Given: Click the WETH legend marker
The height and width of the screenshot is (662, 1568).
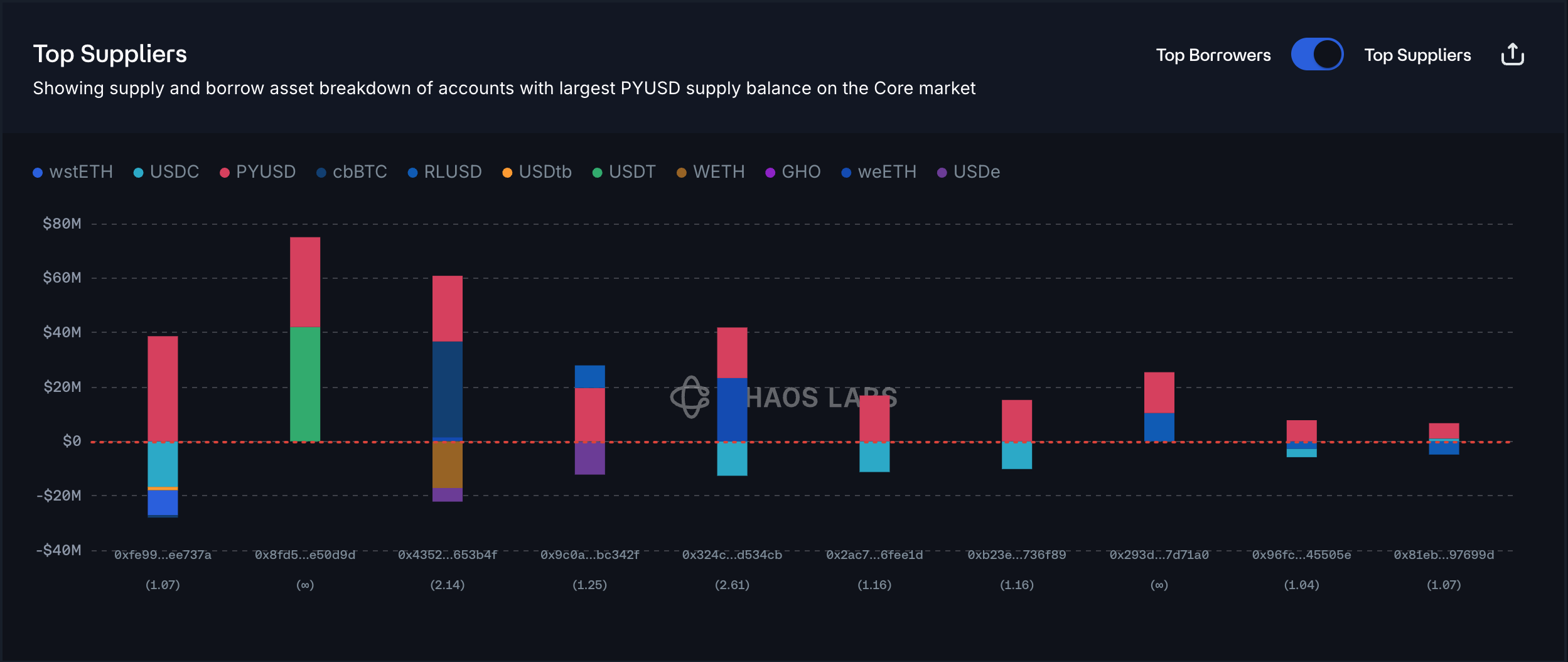Looking at the screenshot, I should 682,173.
